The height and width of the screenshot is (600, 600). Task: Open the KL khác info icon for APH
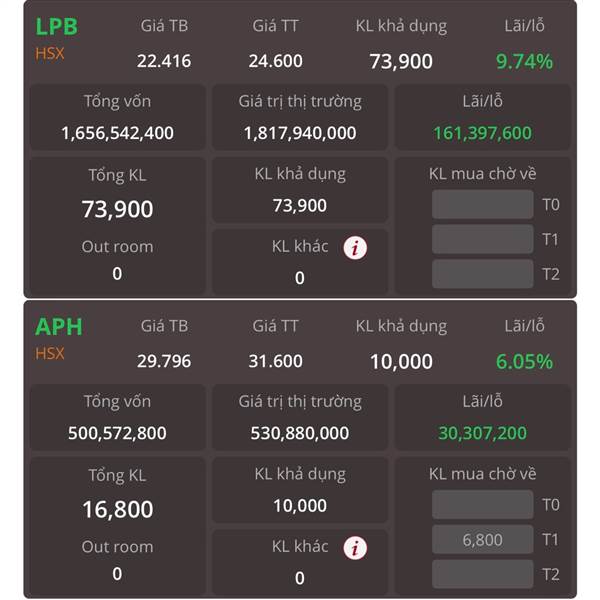[355, 548]
